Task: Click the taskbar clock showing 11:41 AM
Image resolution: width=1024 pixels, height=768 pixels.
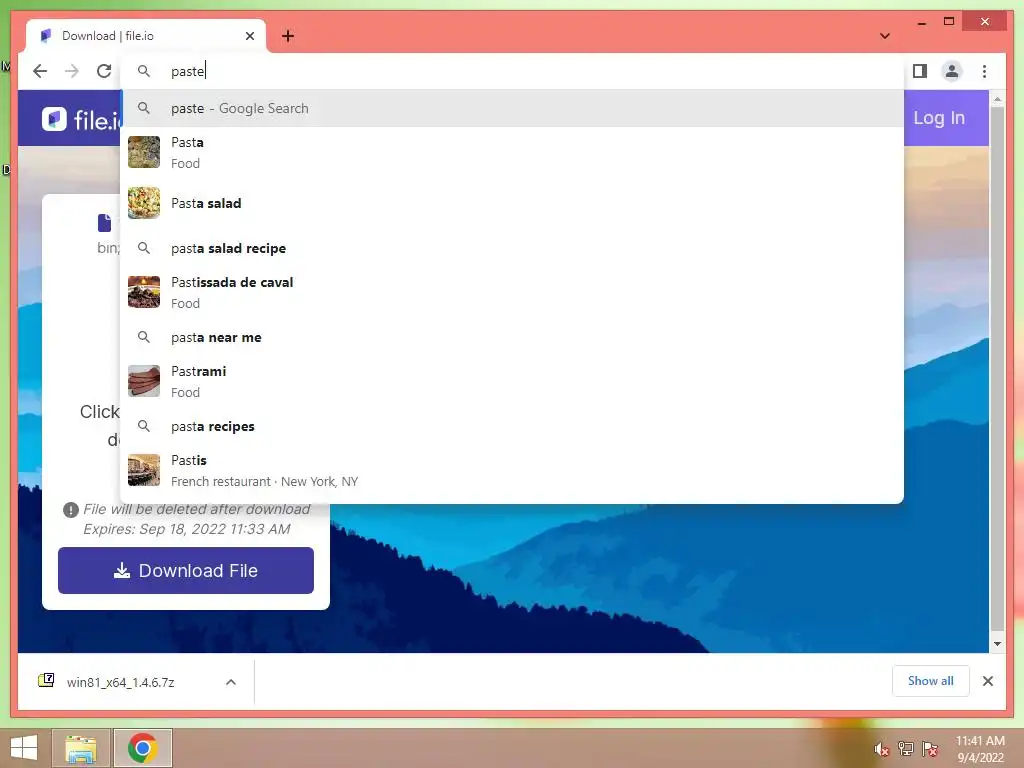Action: (980, 749)
